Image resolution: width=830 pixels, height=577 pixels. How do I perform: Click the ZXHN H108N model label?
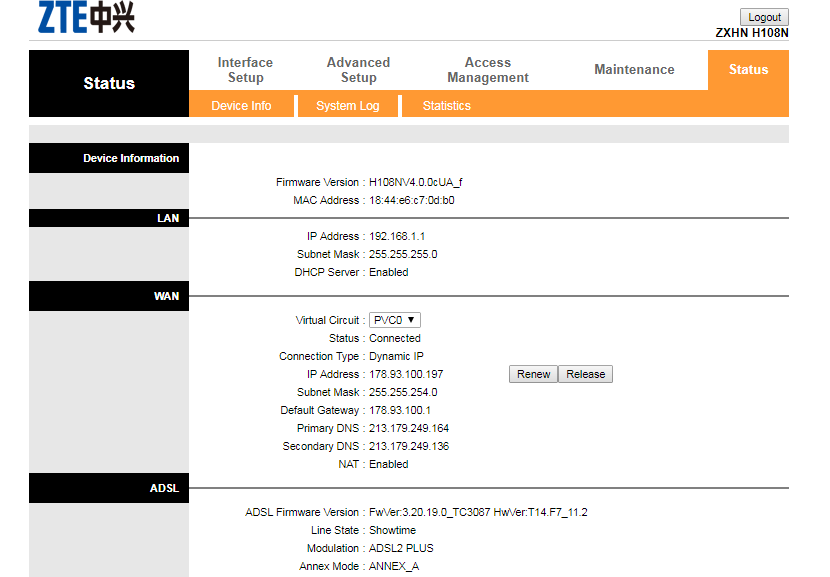pyautogui.click(x=752, y=33)
